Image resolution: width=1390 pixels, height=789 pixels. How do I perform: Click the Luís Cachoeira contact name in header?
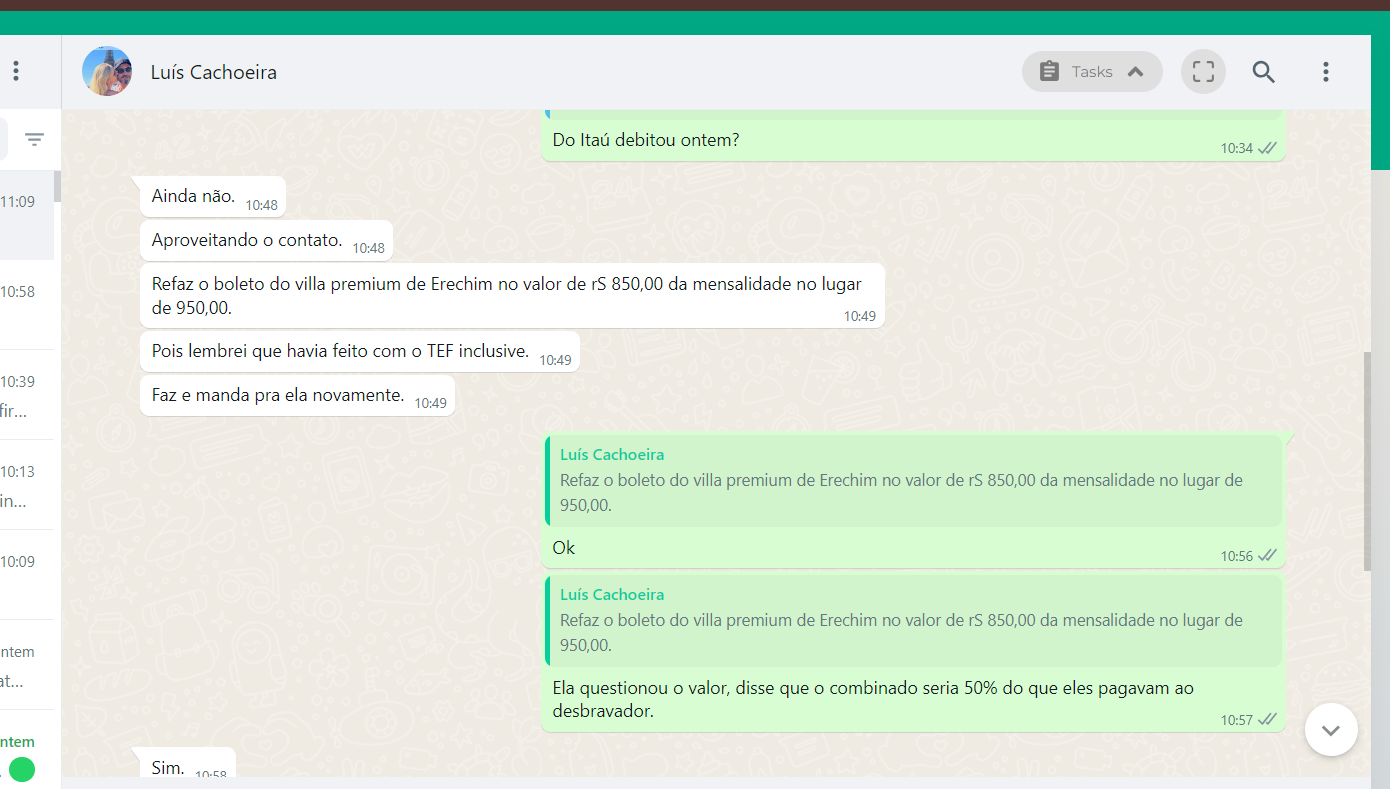click(x=213, y=72)
